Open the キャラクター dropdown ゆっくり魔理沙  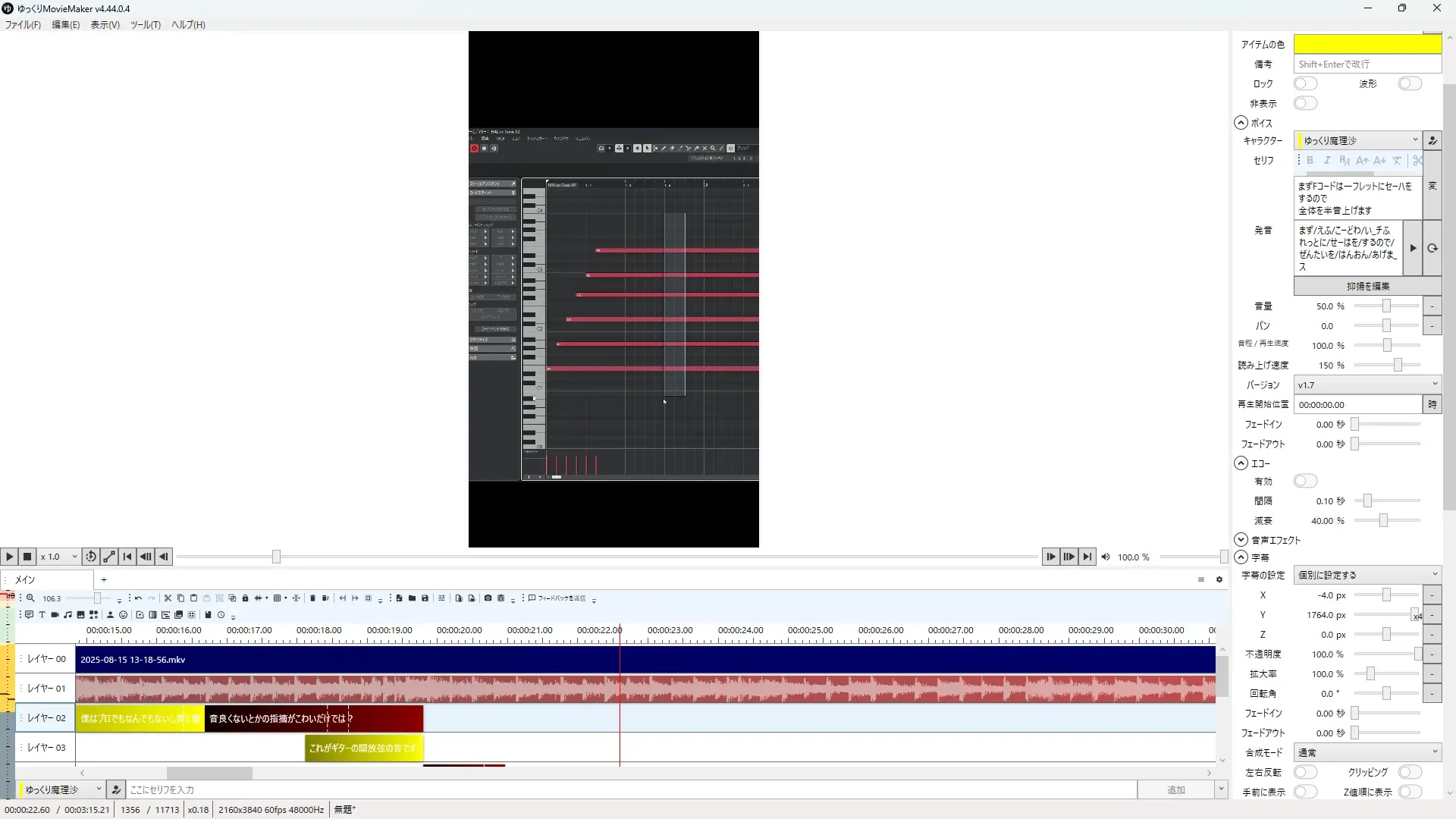pyautogui.click(x=1357, y=140)
